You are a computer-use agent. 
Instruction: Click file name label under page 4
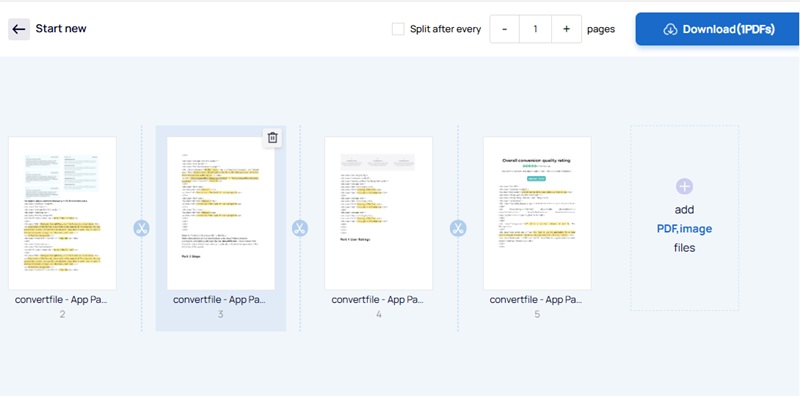(x=378, y=300)
